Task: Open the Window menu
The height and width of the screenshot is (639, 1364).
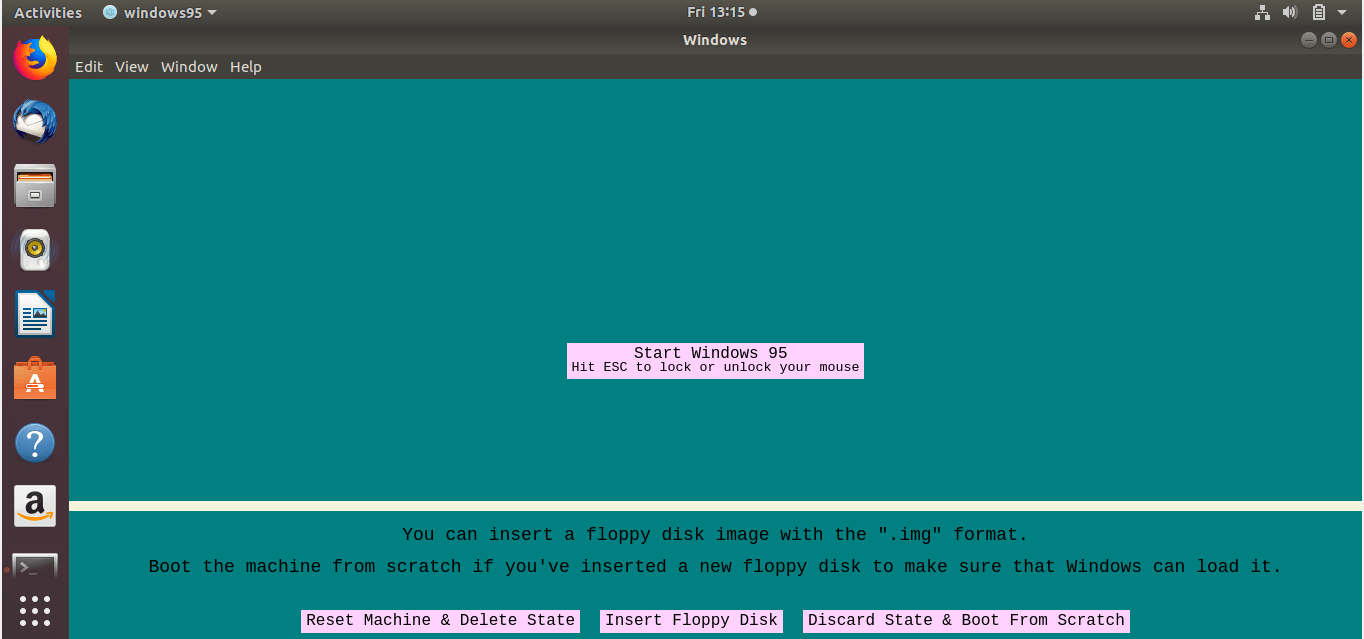Action: tap(189, 67)
